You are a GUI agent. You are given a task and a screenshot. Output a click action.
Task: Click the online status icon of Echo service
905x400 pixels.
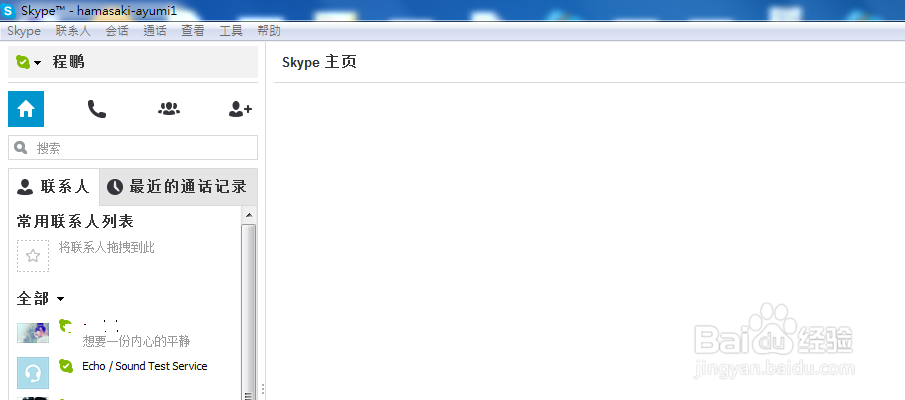66,365
